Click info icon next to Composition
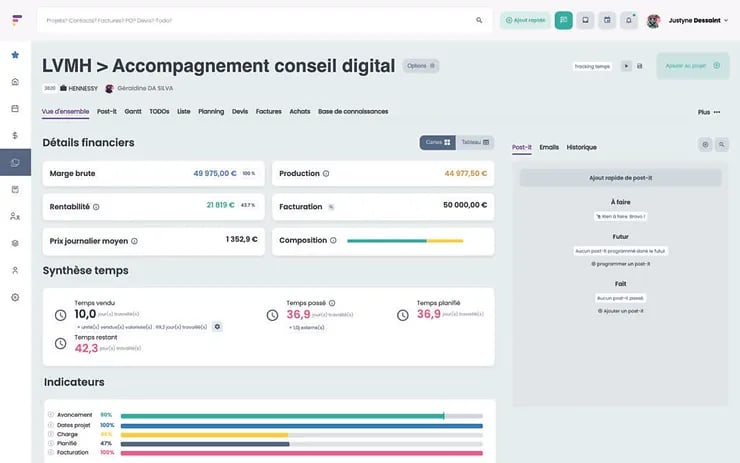740x463 pixels. pos(333,240)
